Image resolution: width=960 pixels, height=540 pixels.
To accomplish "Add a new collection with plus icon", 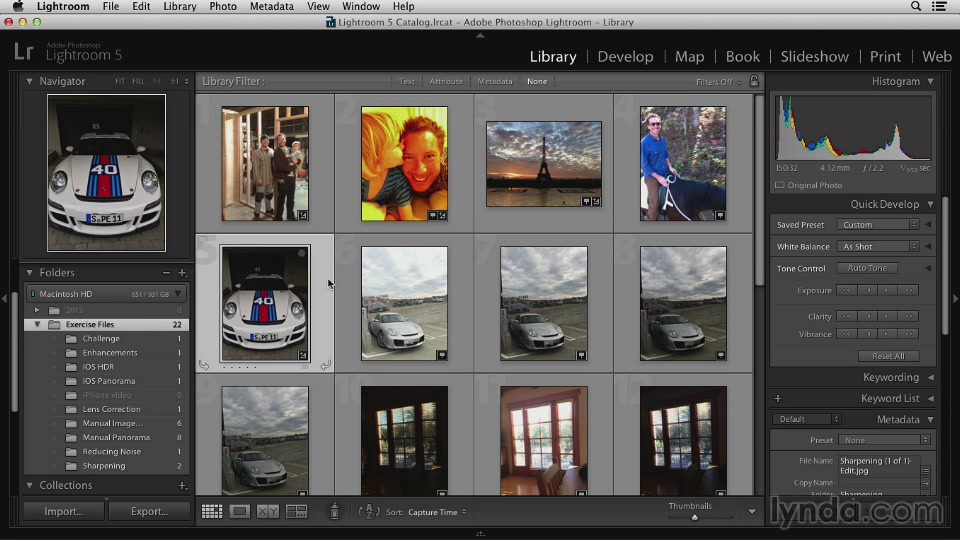I will pyautogui.click(x=182, y=486).
